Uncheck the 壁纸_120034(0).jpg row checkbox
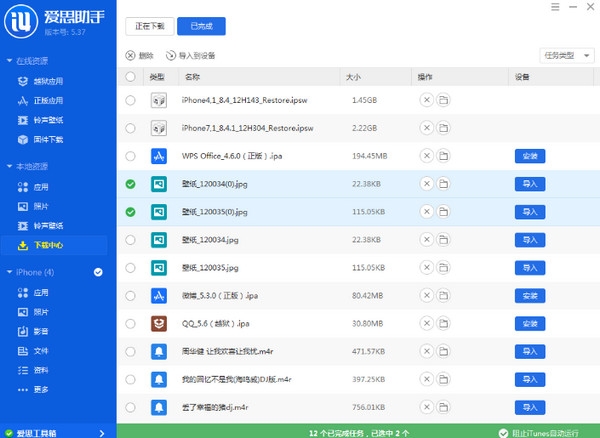 pyautogui.click(x=131, y=184)
